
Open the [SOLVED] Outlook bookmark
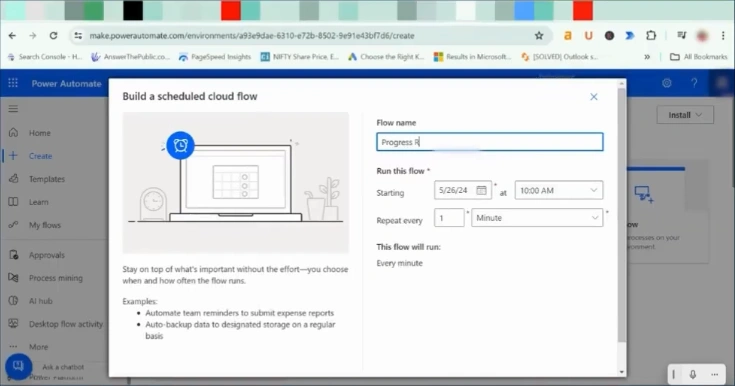point(559,57)
